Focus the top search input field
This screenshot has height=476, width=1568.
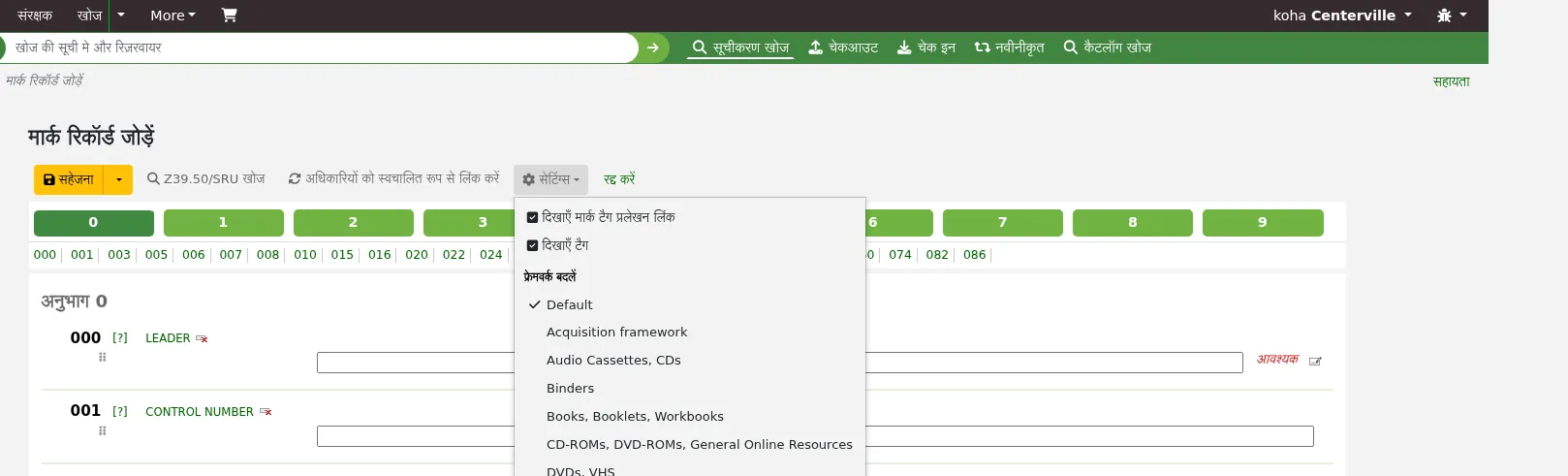coord(323,48)
